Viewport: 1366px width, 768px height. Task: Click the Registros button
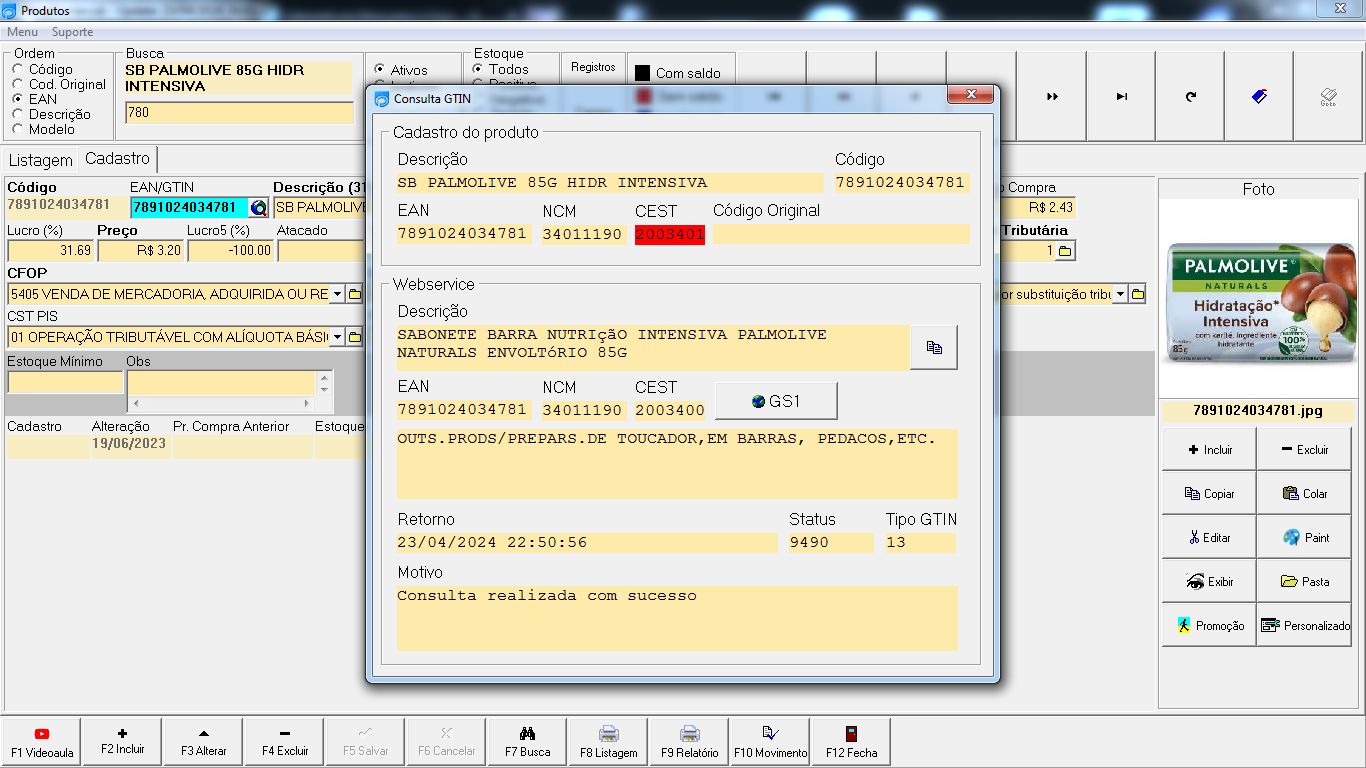[x=593, y=67]
